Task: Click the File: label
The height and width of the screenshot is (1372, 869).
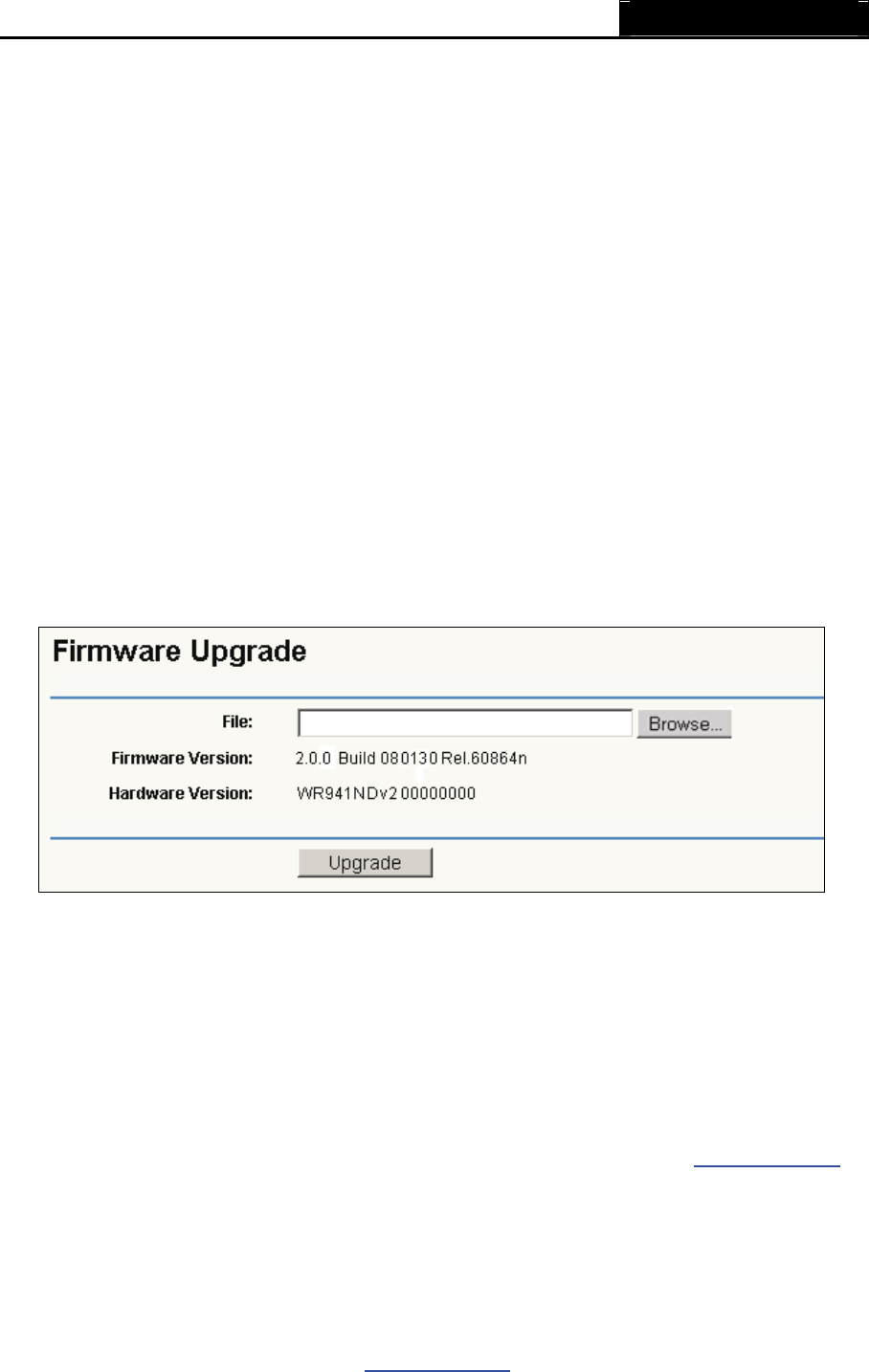Action: 237,722
